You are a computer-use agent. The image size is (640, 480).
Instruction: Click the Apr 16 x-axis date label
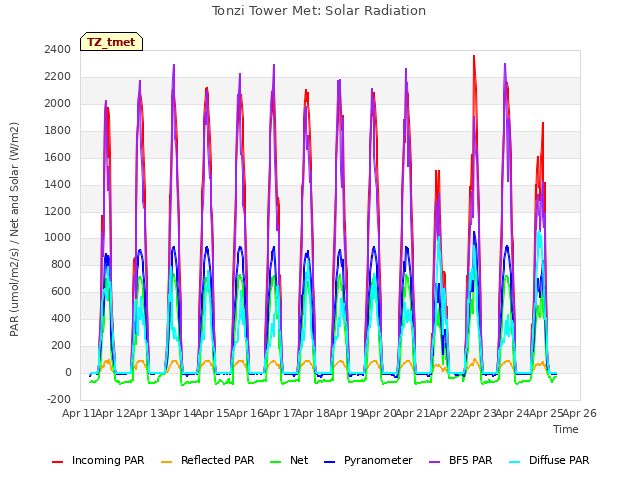click(x=246, y=414)
